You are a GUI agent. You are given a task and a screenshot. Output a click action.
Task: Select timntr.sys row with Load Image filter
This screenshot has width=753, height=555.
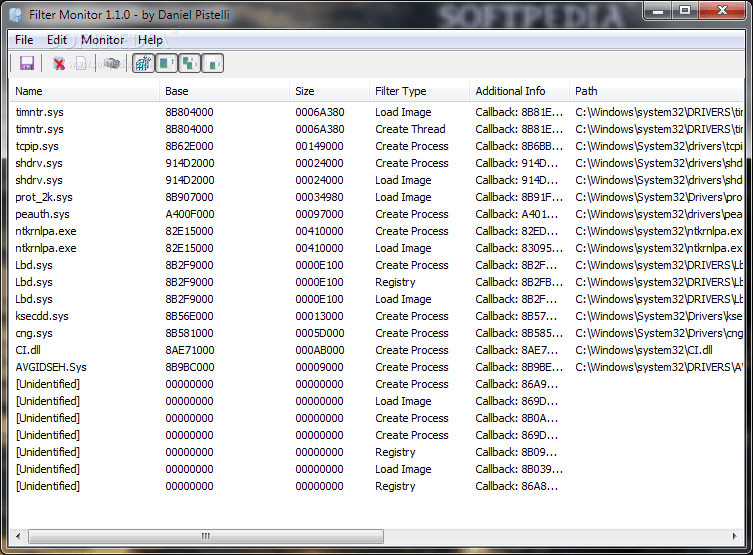tap(376, 112)
